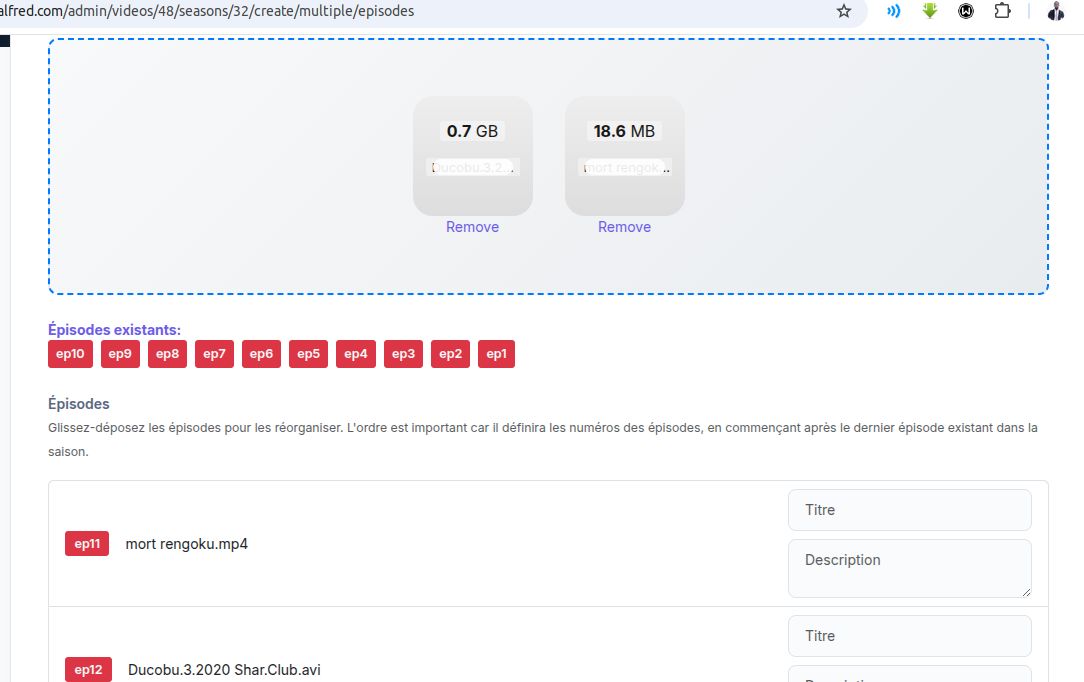Remove the 0.7 GB Ducobu file
Viewport: 1084px width, 682px height.
tap(472, 227)
